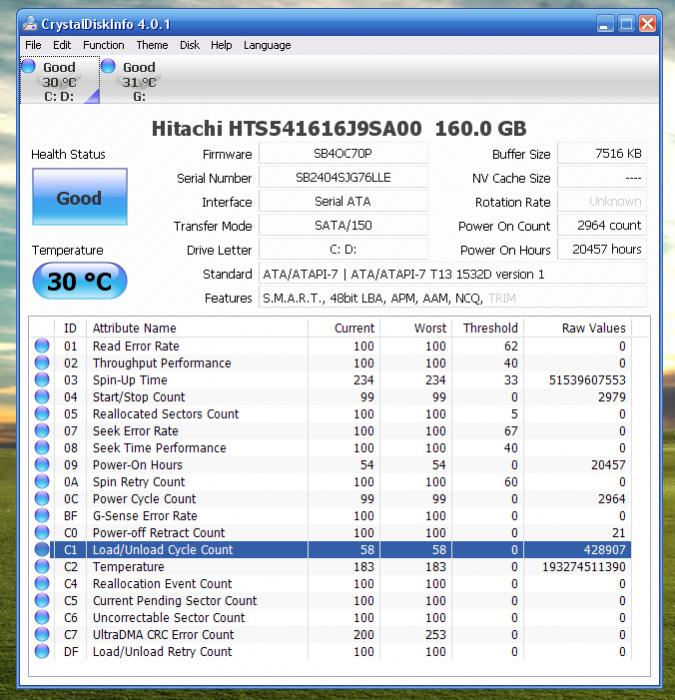675x700 pixels.
Task: Click the status orb for Reallocation Event Count
Action: tap(42, 583)
